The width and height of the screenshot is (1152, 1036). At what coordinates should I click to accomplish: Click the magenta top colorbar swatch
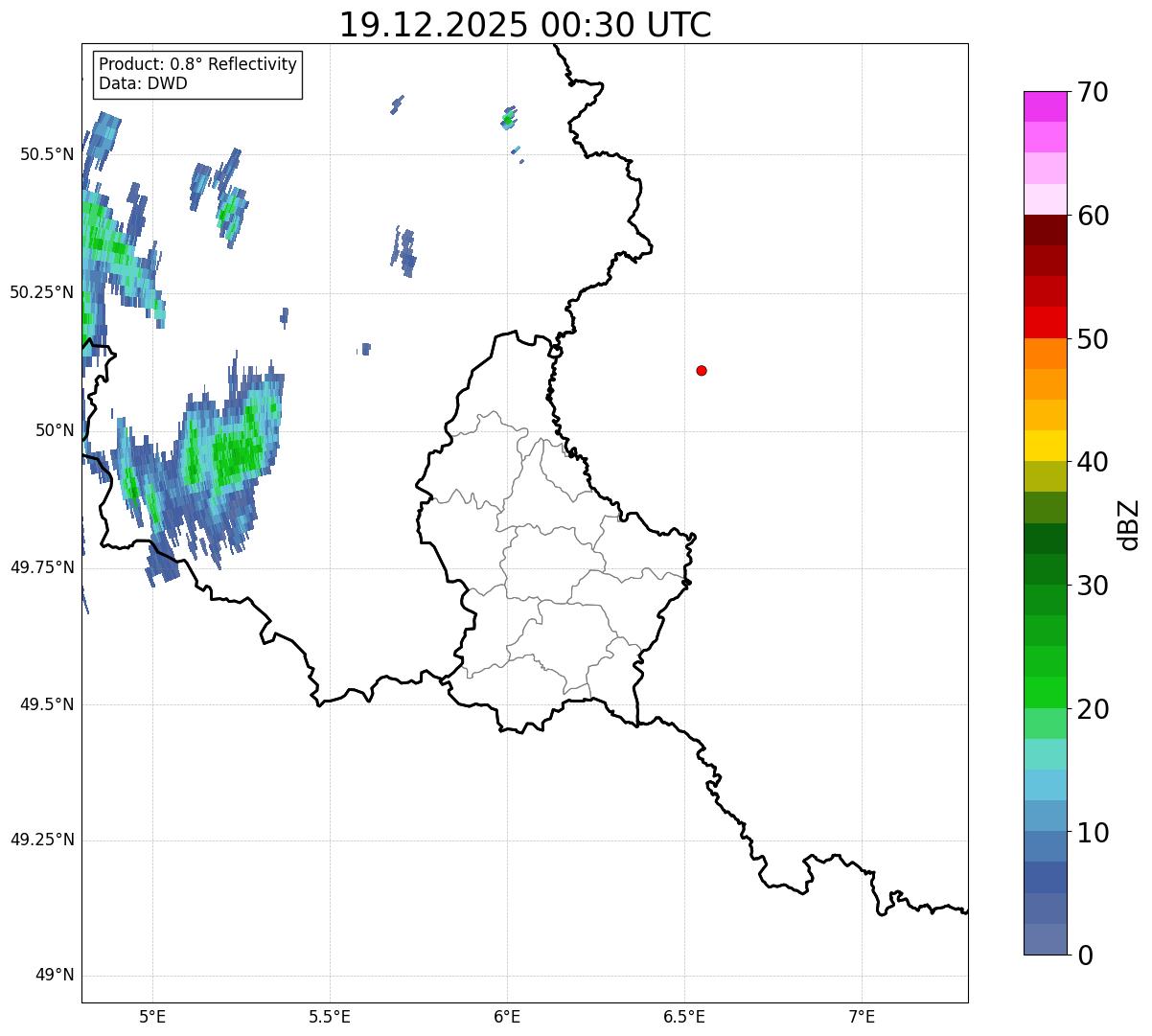[1045, 106]
